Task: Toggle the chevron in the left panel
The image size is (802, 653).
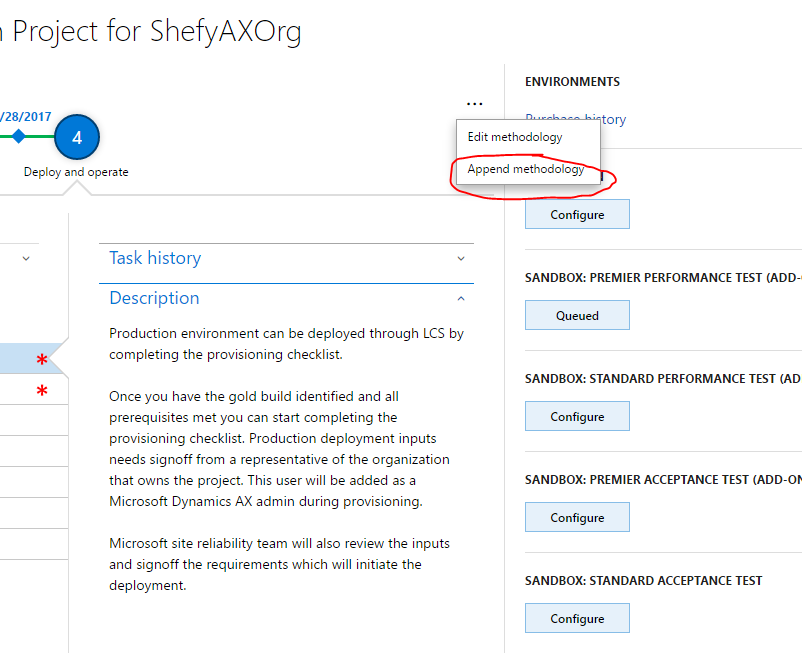Action: click(26, 258)
